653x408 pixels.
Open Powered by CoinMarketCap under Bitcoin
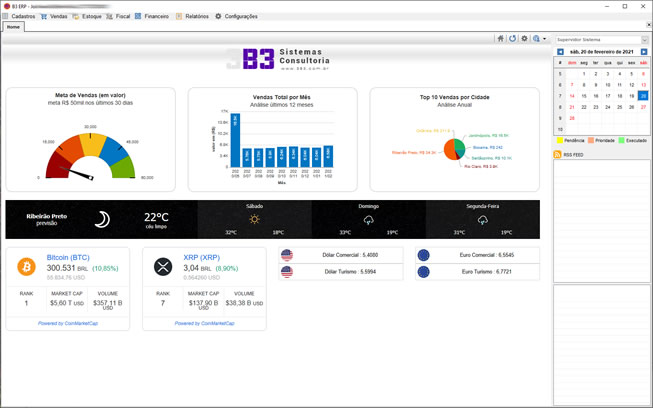tap(68, 323)
